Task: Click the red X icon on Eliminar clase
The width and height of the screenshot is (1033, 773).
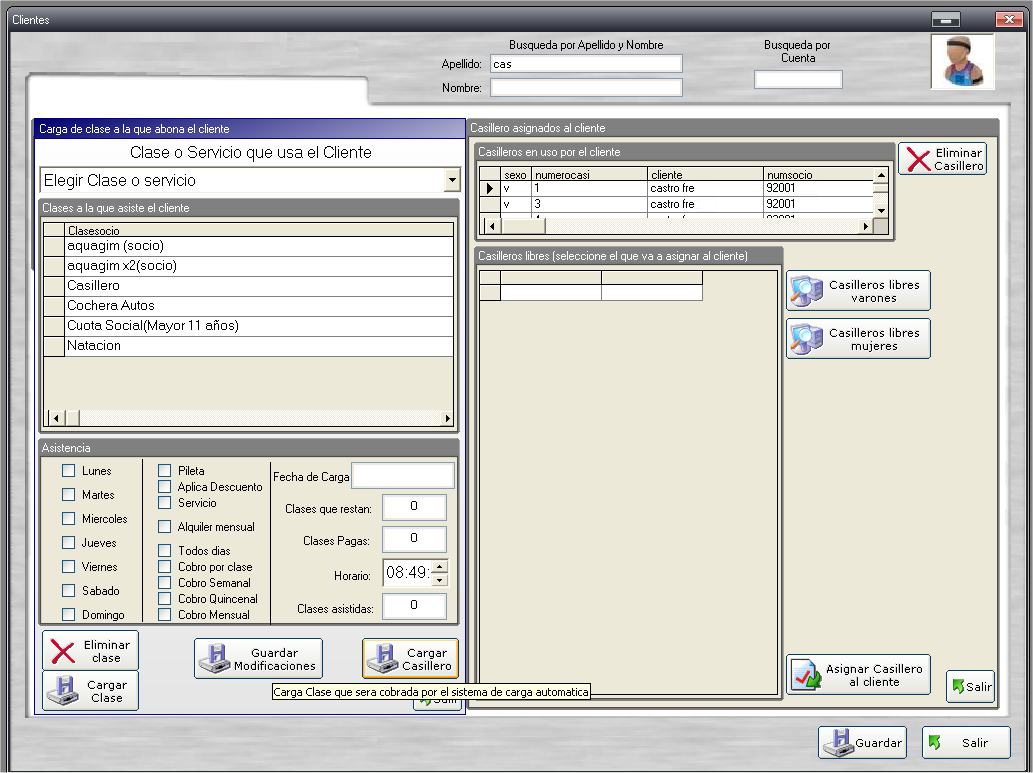Action: pos(63,652)
